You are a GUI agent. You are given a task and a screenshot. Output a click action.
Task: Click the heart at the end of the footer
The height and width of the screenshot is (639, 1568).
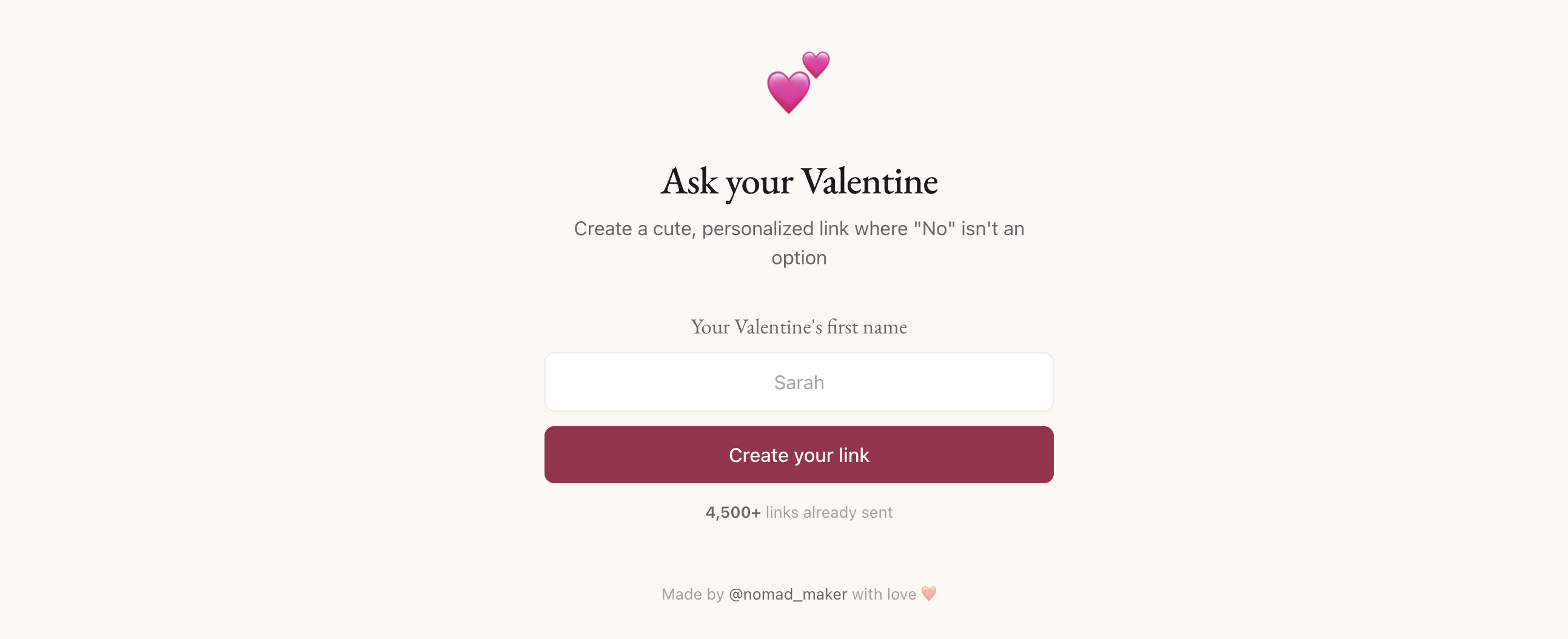[928, 594]
